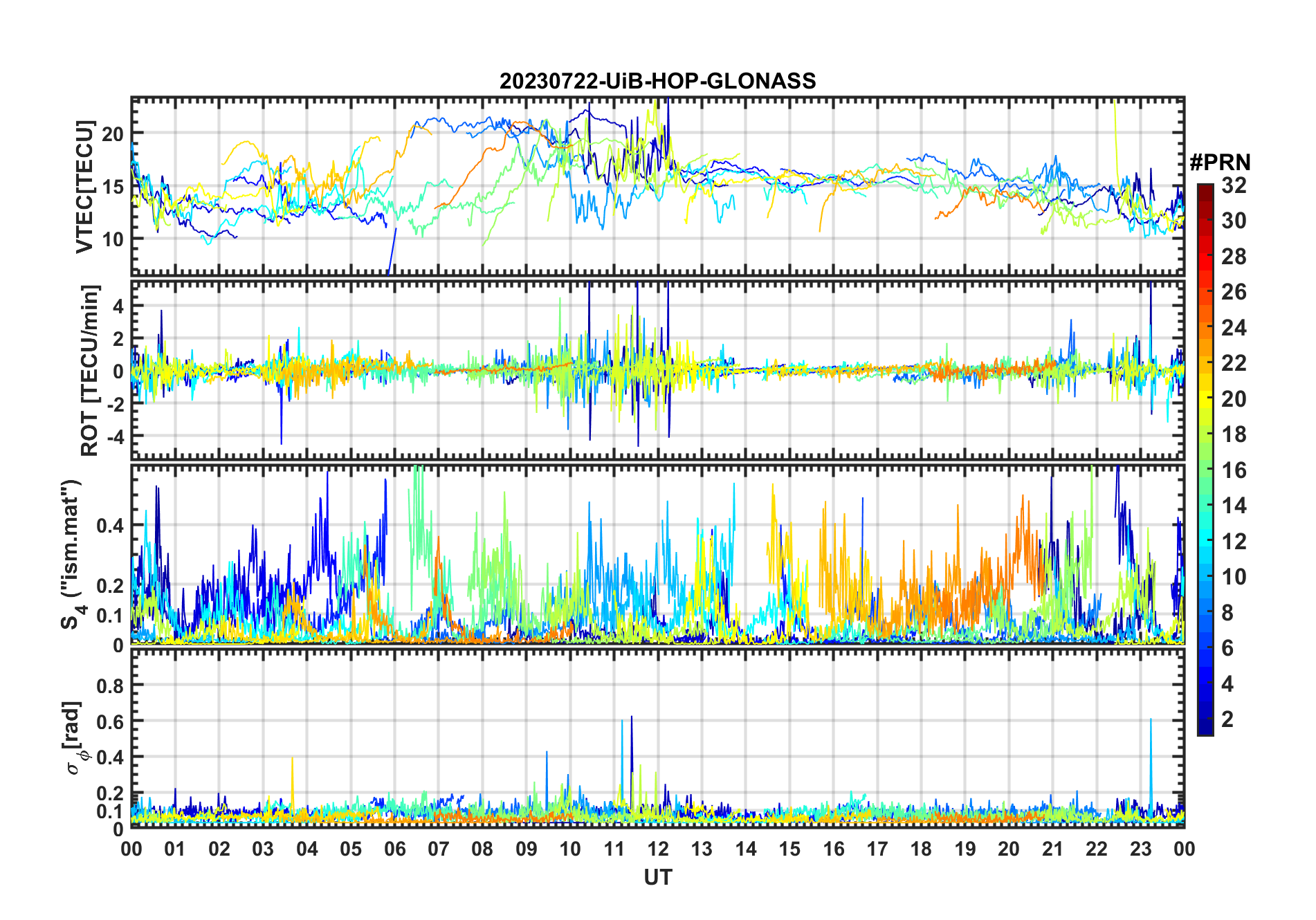Click colorbar tick label 8

[1228, 613]
